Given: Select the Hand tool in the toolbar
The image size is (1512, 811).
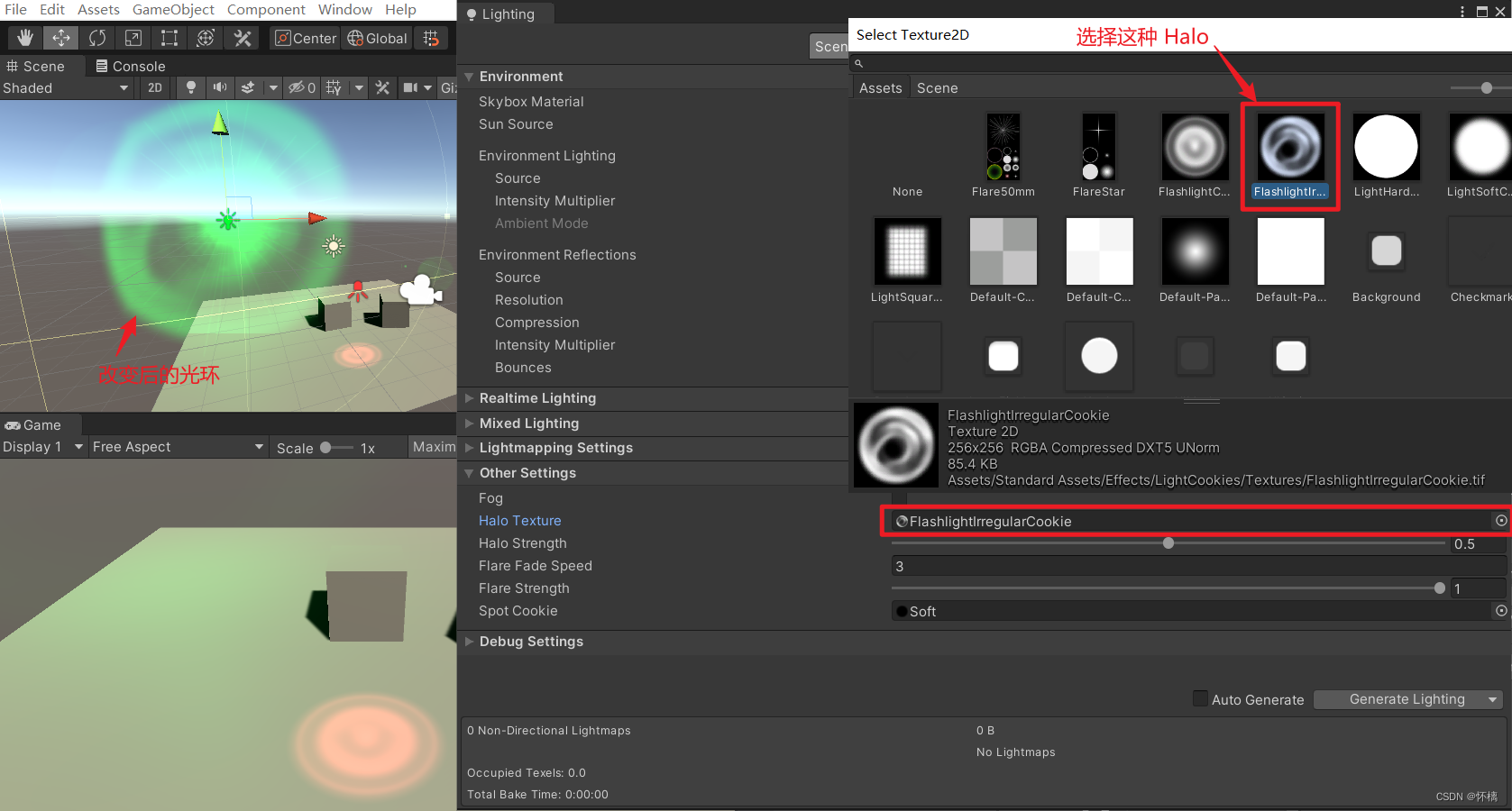Looking at the screenshot, I should tap(24, 38).
